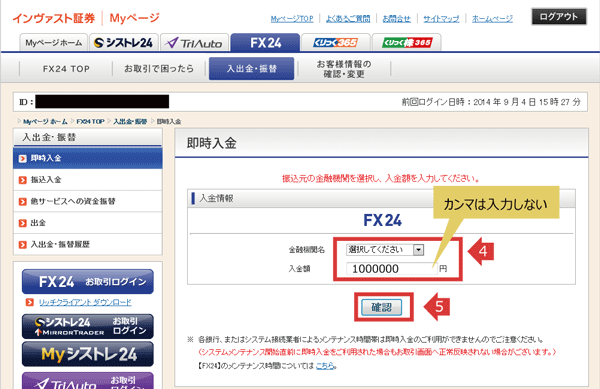Open the よくあるご質問 link

tap(348, 18)
